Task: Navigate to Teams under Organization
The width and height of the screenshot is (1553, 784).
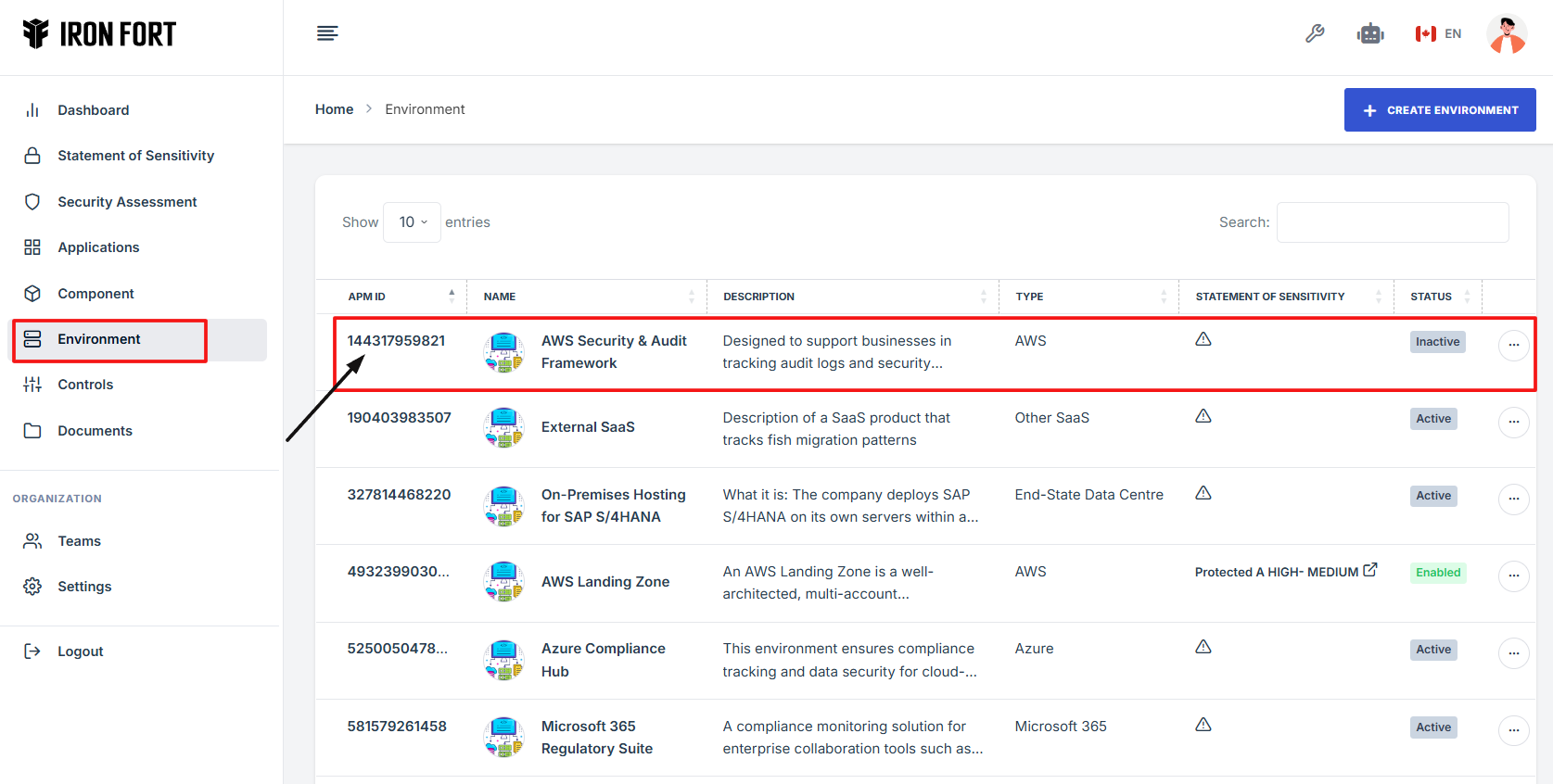Action: (x=79, y=541)
